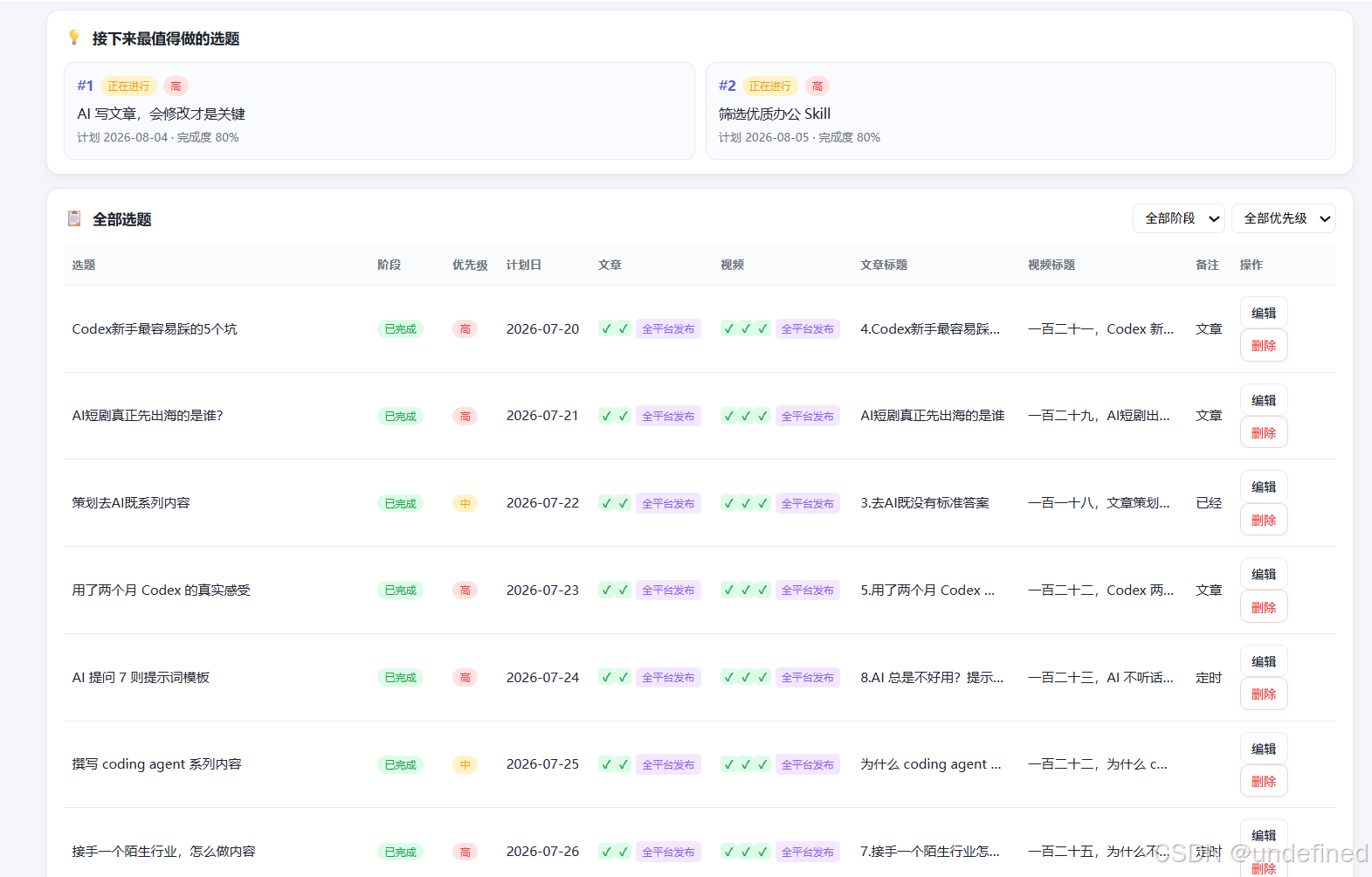Open the 全部优先级 priority filter dropdown
The height and width of the screenshot is (877, 1372).
click(x=1283, y=218)
